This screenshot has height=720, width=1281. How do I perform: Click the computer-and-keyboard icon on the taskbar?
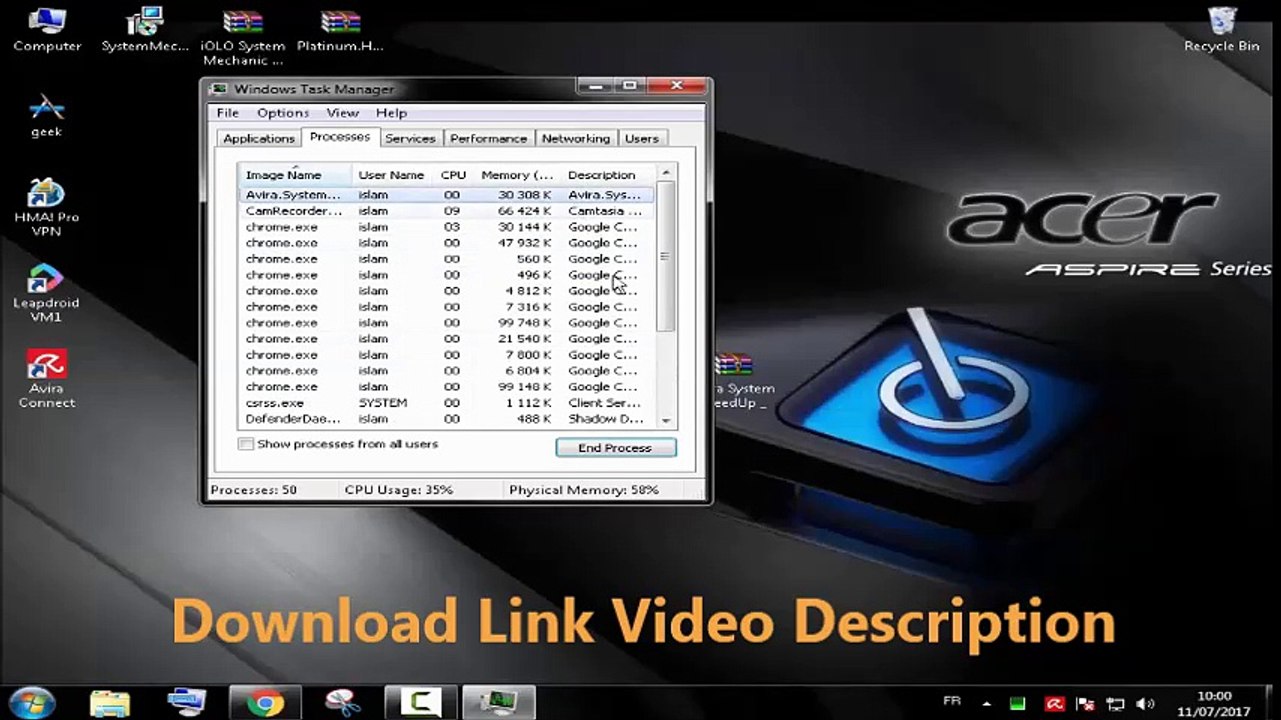pos(187,702)
